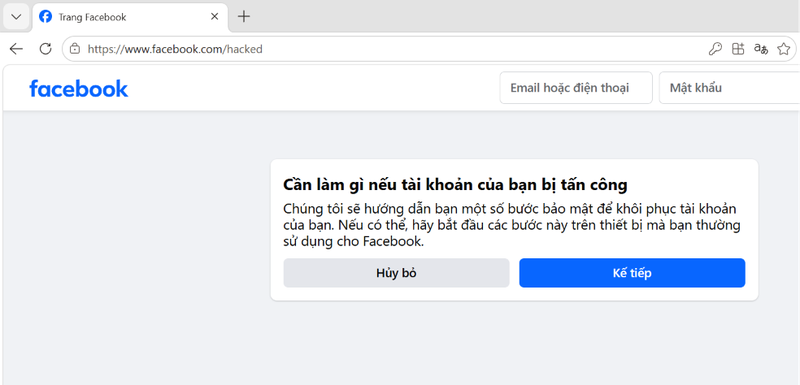Bookmark this page with star icon
The height and width of the screenshot is (385, 800).
click(x=784, y=49)
